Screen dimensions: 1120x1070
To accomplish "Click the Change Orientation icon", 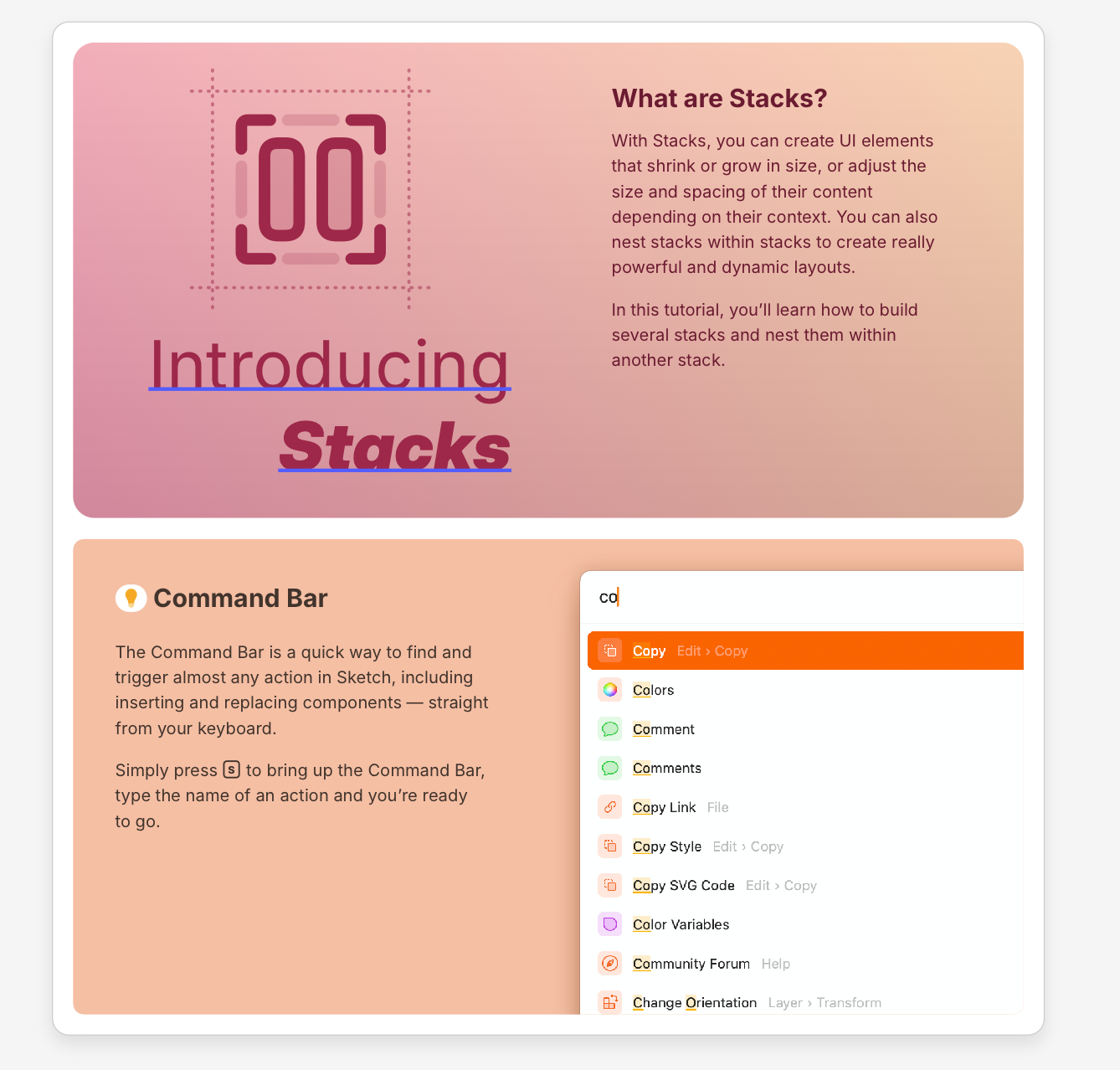I will tap(610, 1002).
